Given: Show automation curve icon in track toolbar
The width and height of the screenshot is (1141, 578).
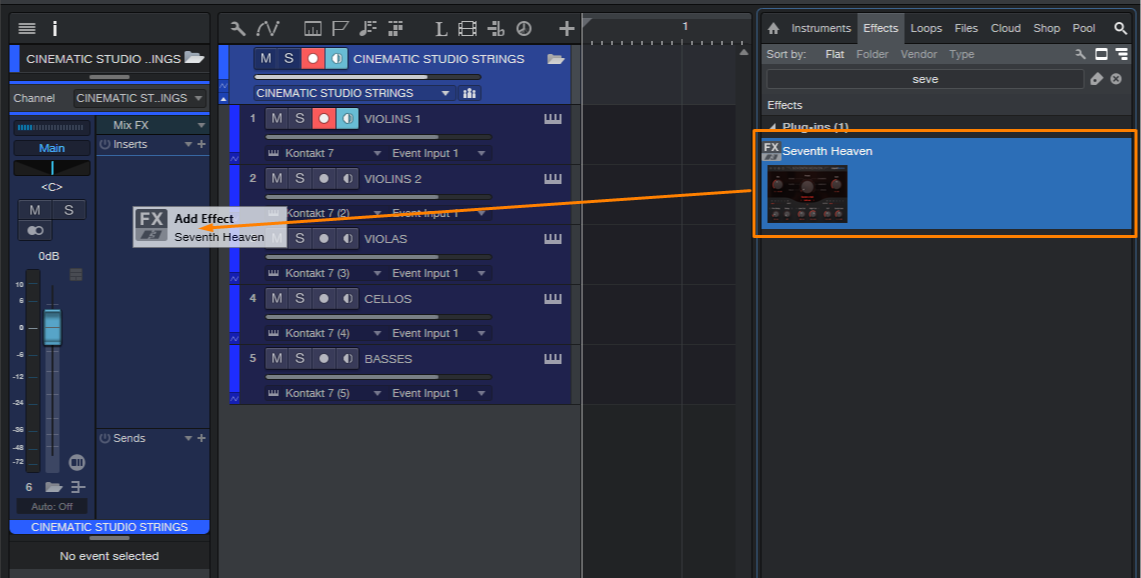Looking at the screenshot, I should (x=268, y=28).
